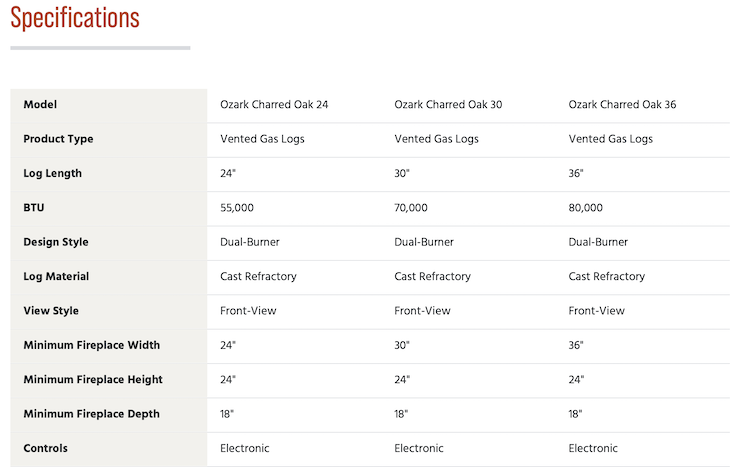Click Electronic under Oak 24 column
This screenshot has height=467, width=750.
tap(244, 448)
